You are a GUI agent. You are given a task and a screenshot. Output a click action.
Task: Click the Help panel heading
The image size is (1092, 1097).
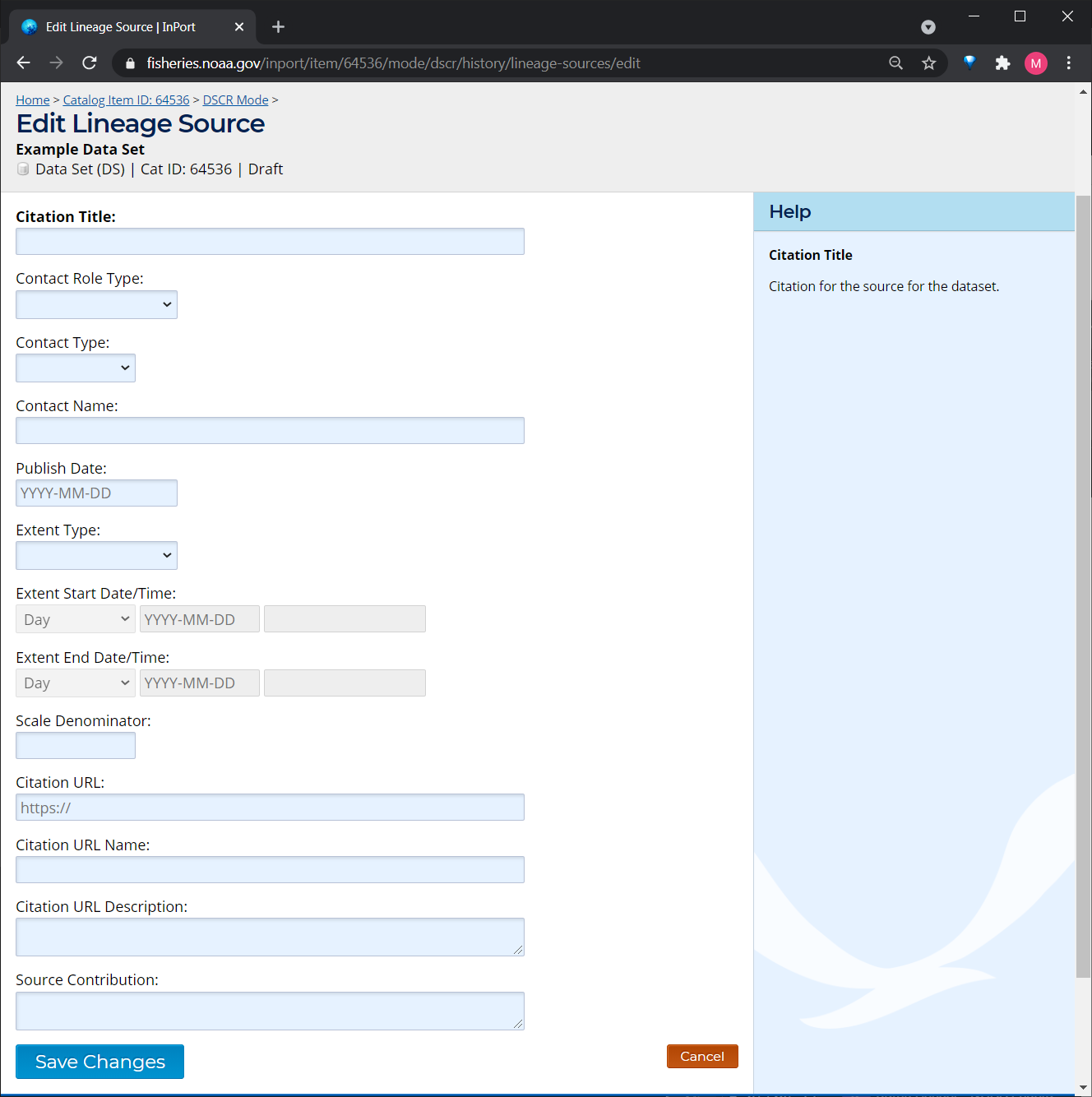(789, 211)
